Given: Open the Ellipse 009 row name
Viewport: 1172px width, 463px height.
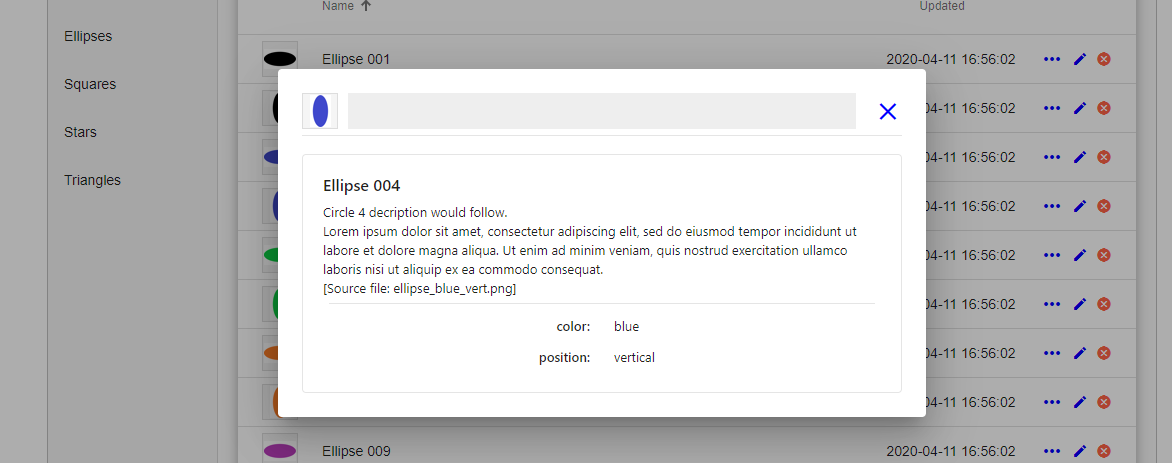Looking at the screenshot, I should 356,451.
